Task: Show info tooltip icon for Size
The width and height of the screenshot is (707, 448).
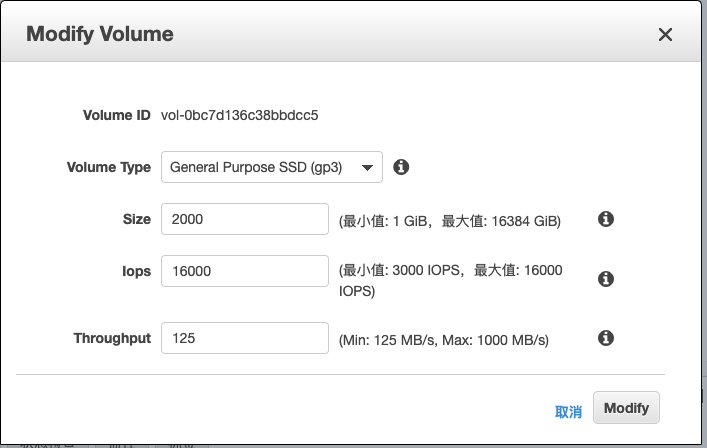Action: coord(605,219)
